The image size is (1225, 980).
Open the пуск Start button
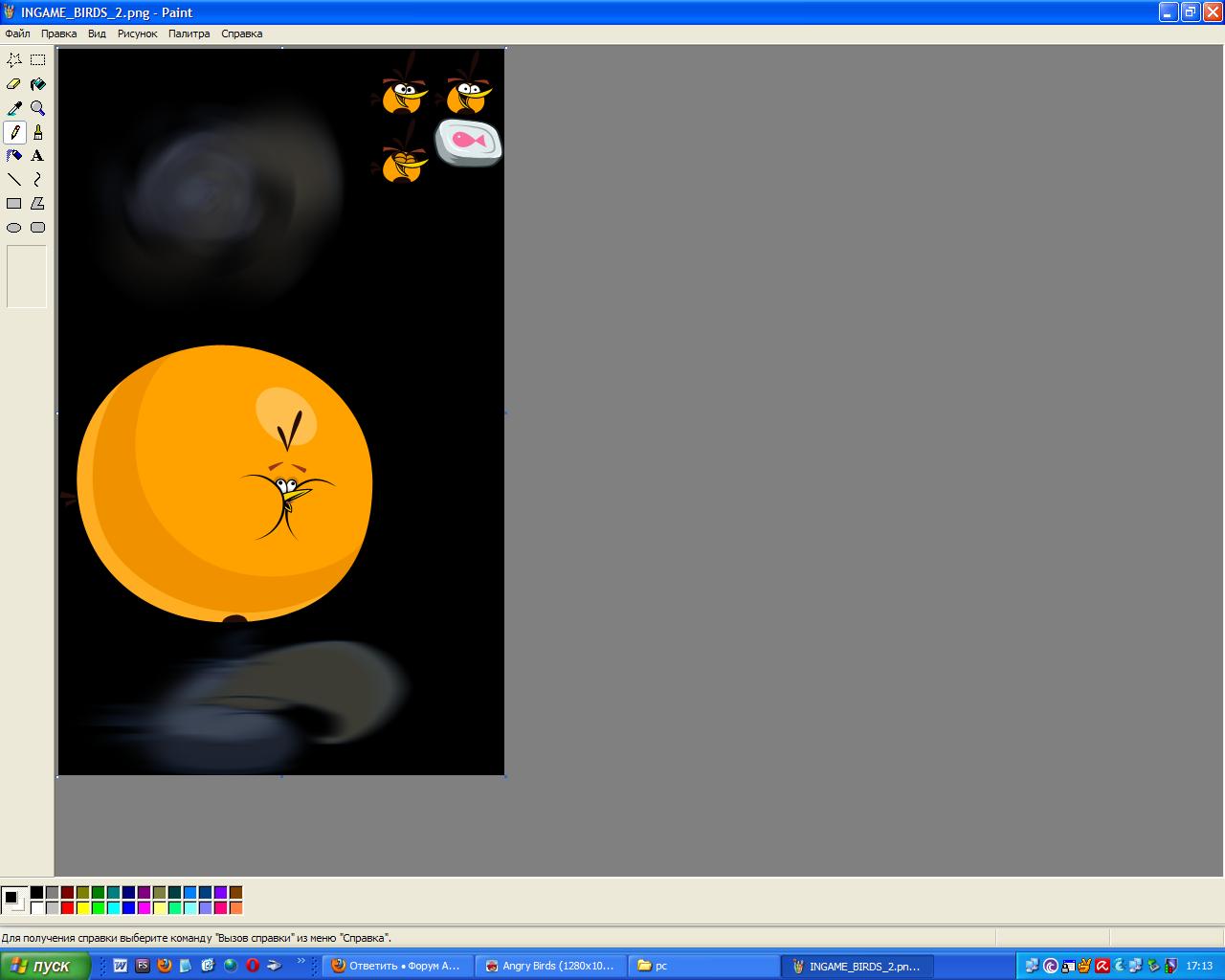click(x=45, y=966)
